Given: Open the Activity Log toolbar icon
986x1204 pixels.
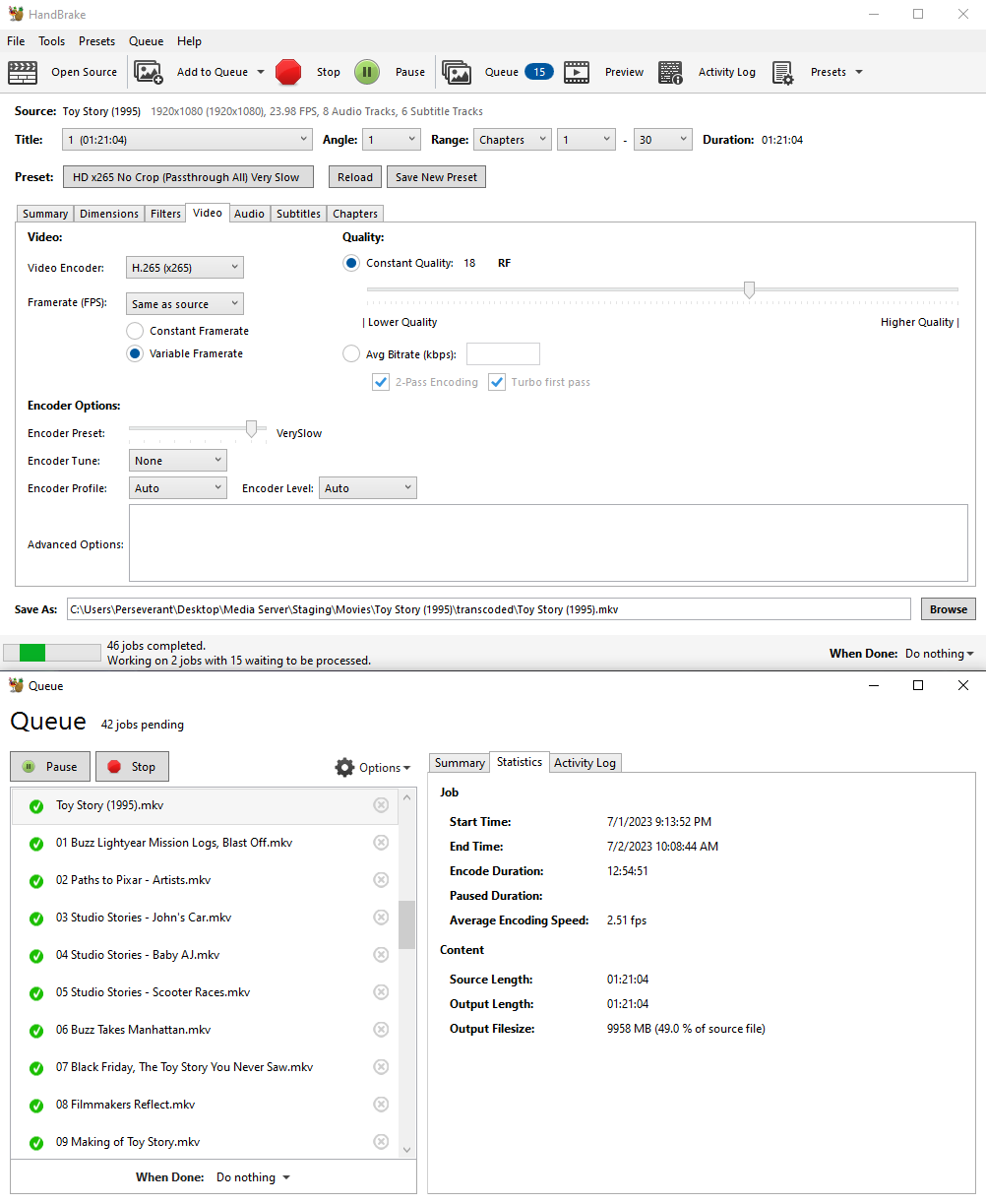Looking at the screenshot, I should [671, 72].
